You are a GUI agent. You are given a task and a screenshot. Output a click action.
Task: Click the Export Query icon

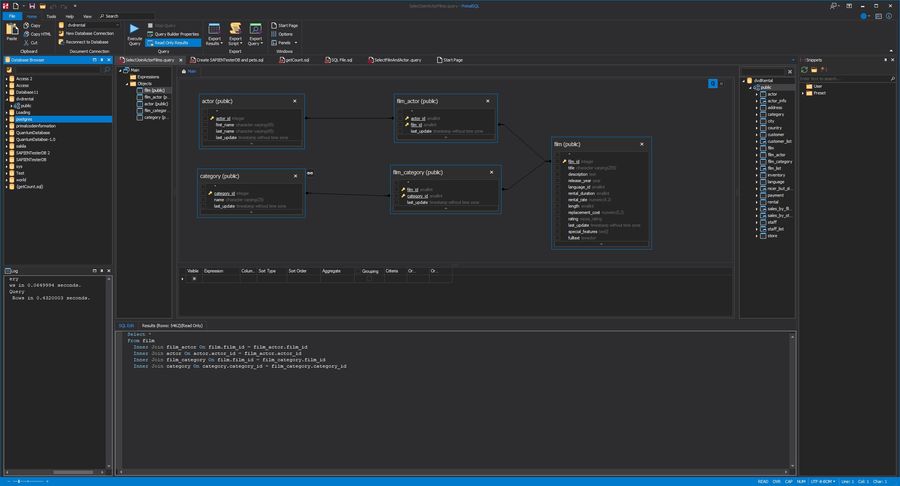[256, 29]
